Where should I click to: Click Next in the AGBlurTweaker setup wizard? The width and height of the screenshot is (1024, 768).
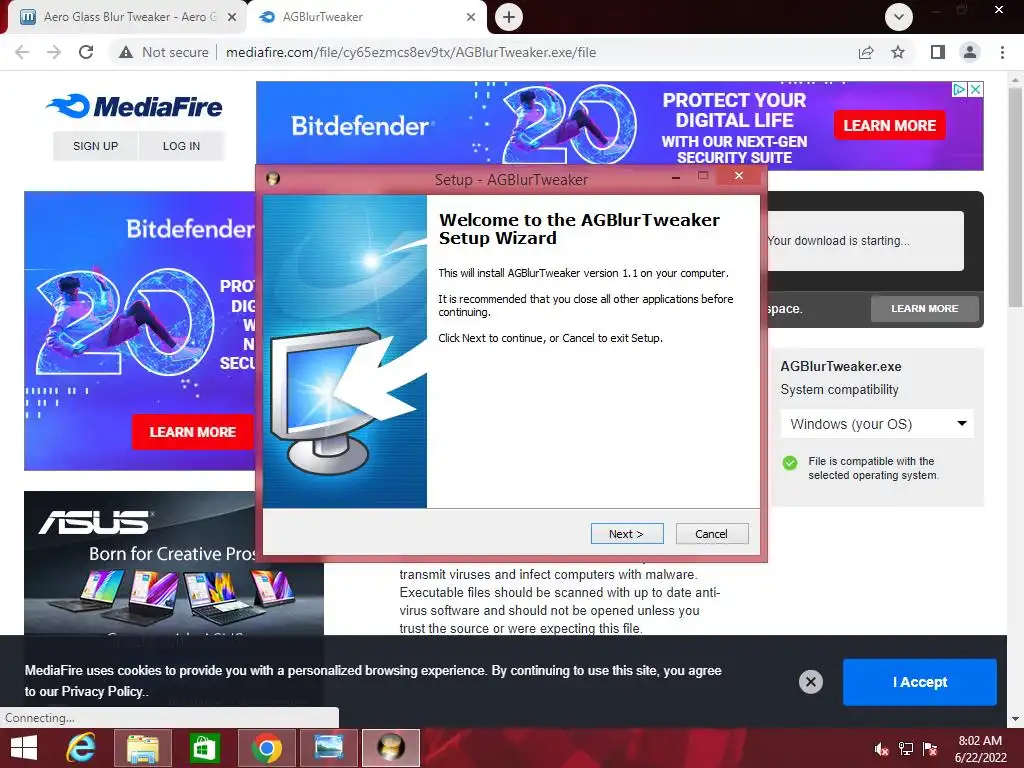(627, 534)
